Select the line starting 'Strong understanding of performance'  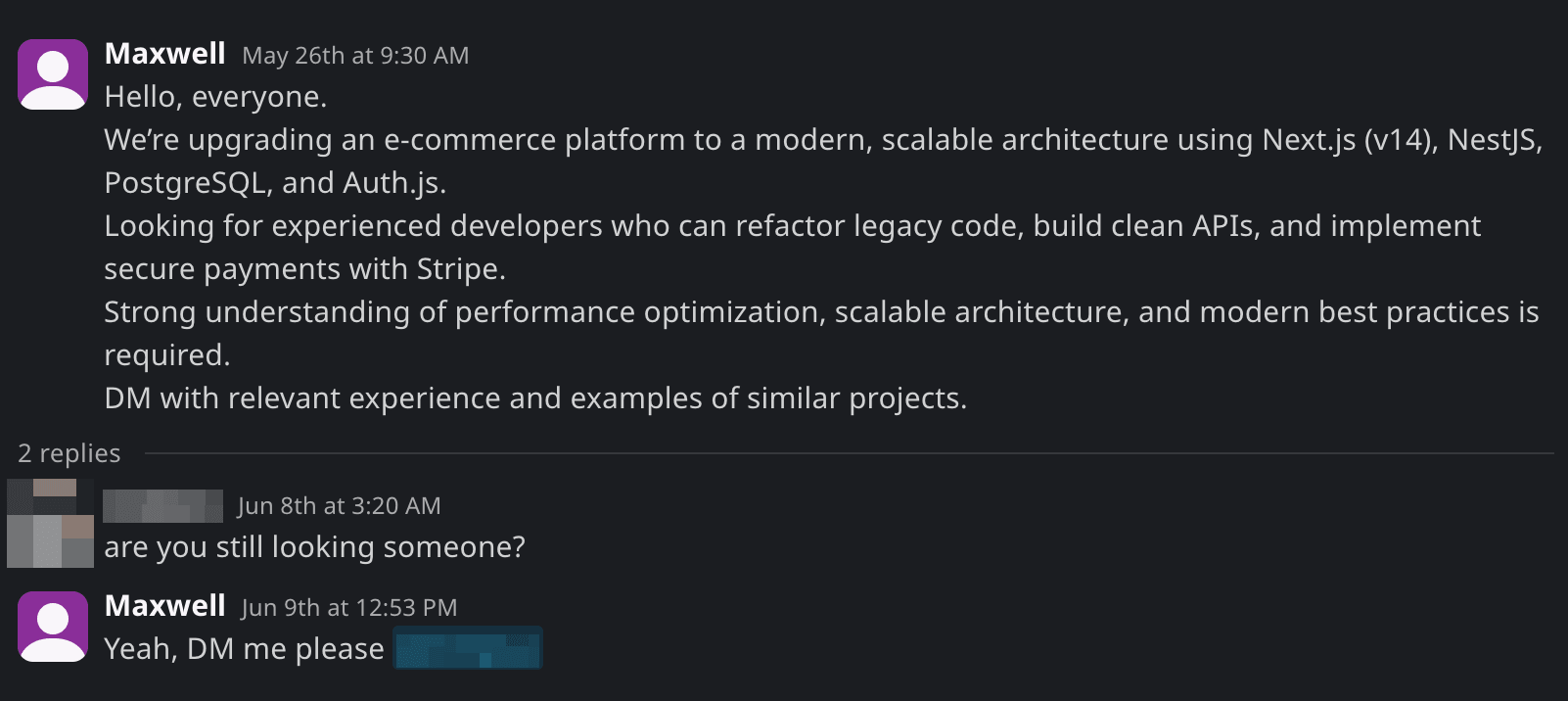pyautogui.click(x=822, y=312)
